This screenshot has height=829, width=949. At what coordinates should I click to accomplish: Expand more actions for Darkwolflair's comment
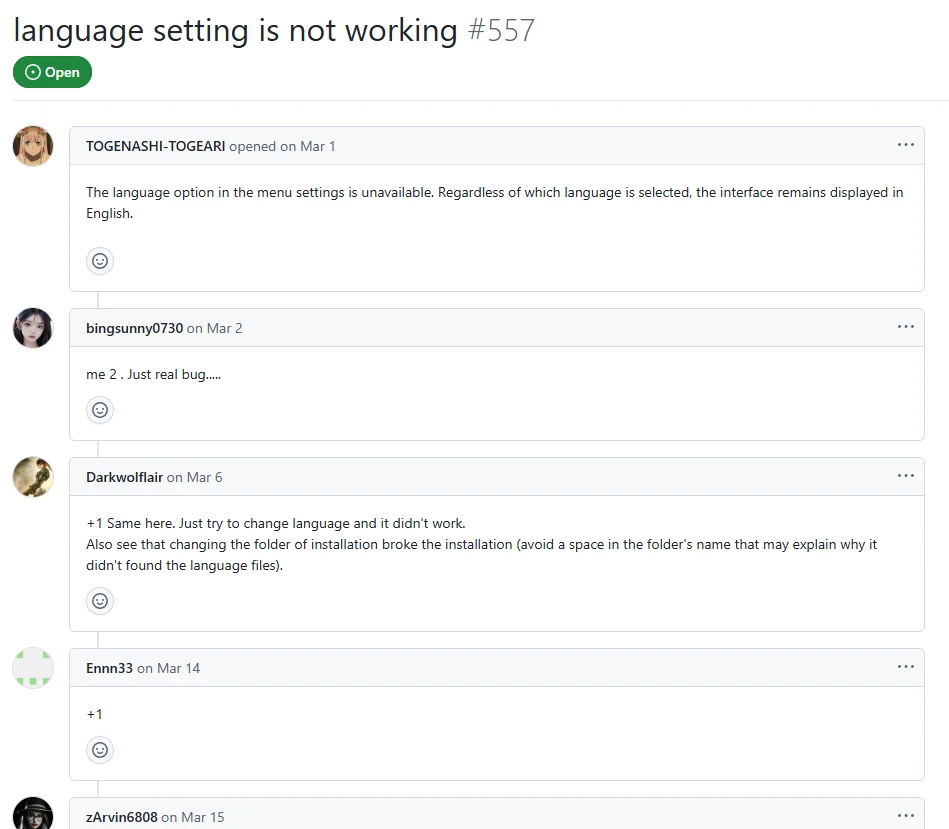tap(905, 476)
